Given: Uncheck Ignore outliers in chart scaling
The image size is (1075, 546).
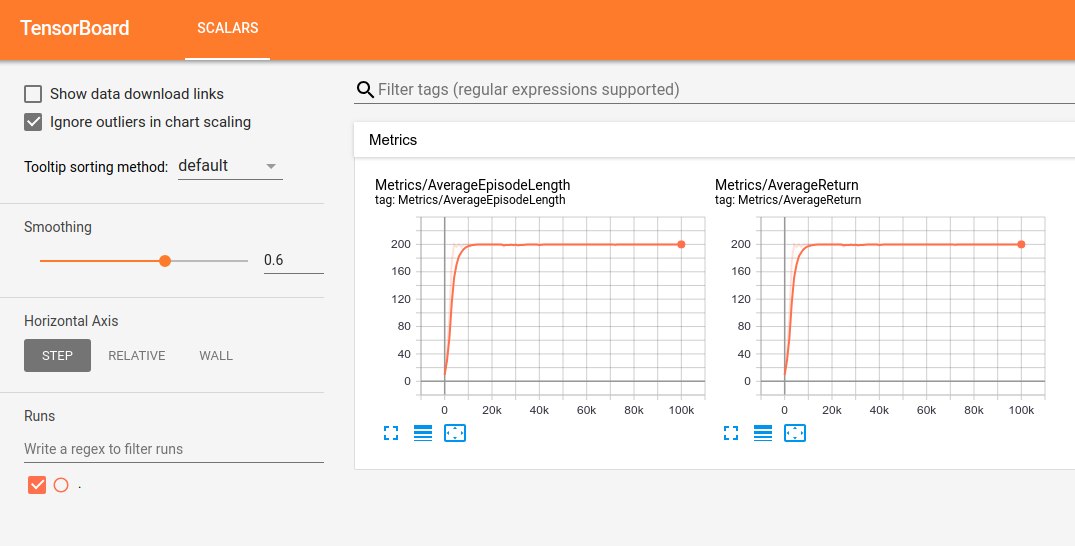Looking at the screenshot, I should [33, 122].
